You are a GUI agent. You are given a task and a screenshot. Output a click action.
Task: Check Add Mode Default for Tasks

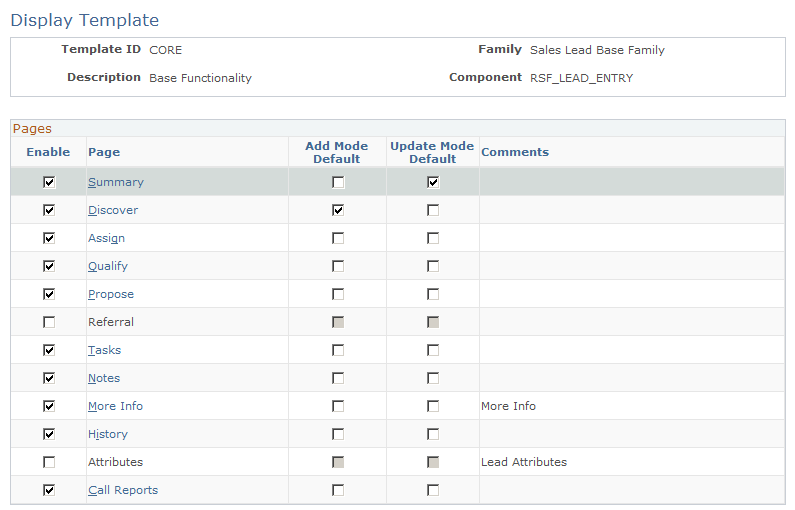338,350
